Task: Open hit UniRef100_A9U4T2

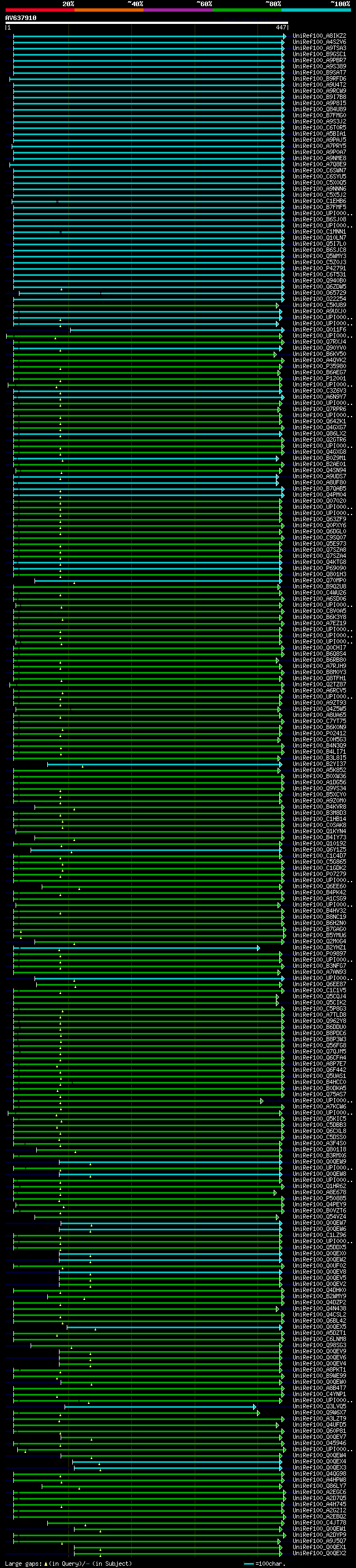Action: [x=319, y=85]
